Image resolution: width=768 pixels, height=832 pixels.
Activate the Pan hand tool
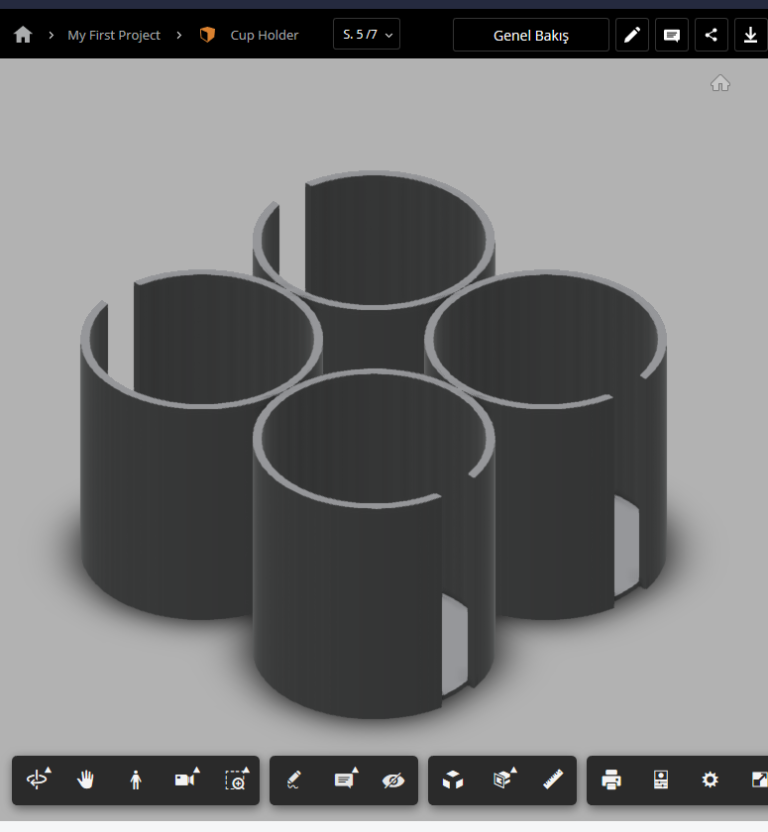pyautogui.click(x=86, y=780)
